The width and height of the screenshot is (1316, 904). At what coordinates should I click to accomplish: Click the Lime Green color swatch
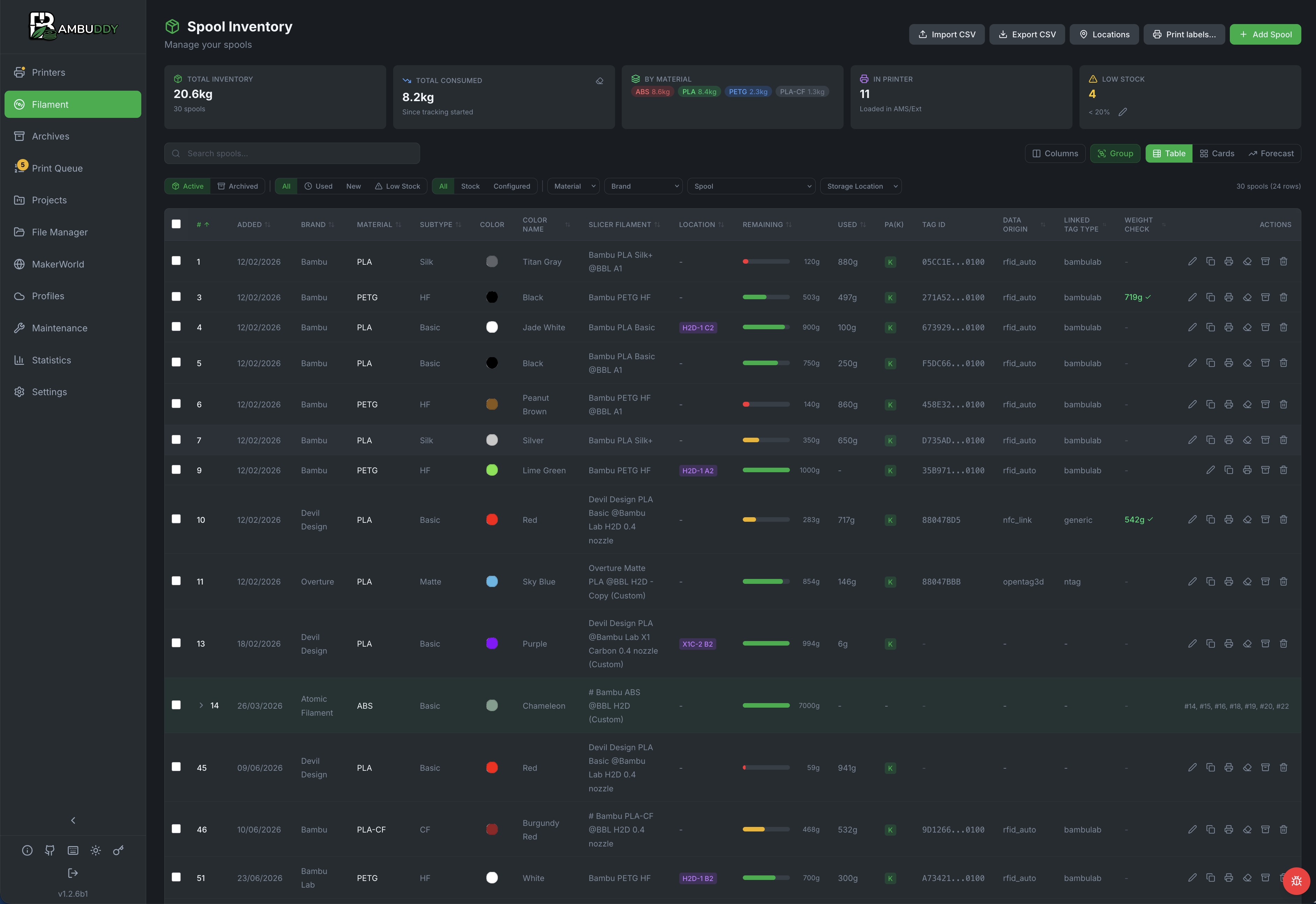[492, 470]
